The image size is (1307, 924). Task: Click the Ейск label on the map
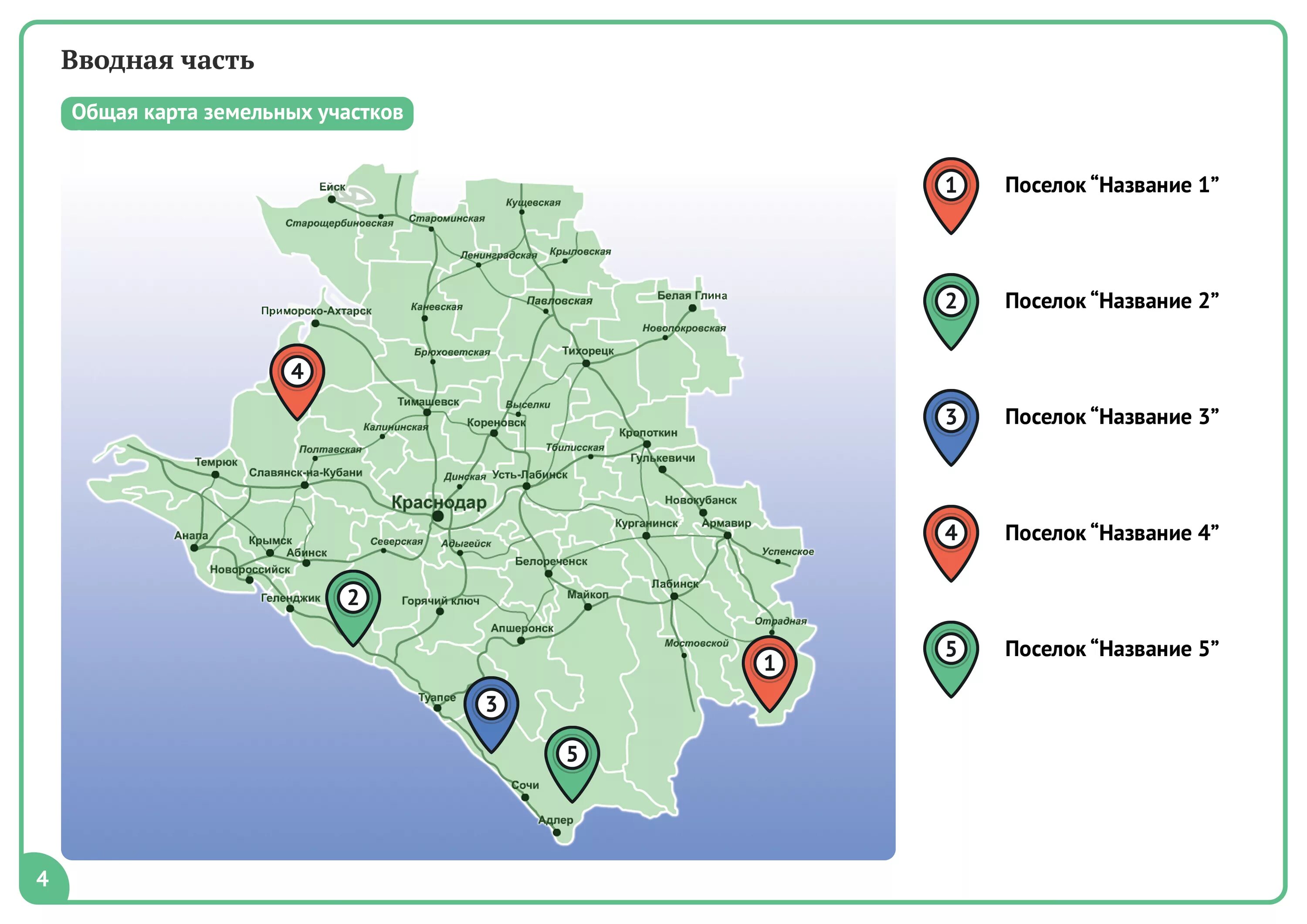pos(332,187)
